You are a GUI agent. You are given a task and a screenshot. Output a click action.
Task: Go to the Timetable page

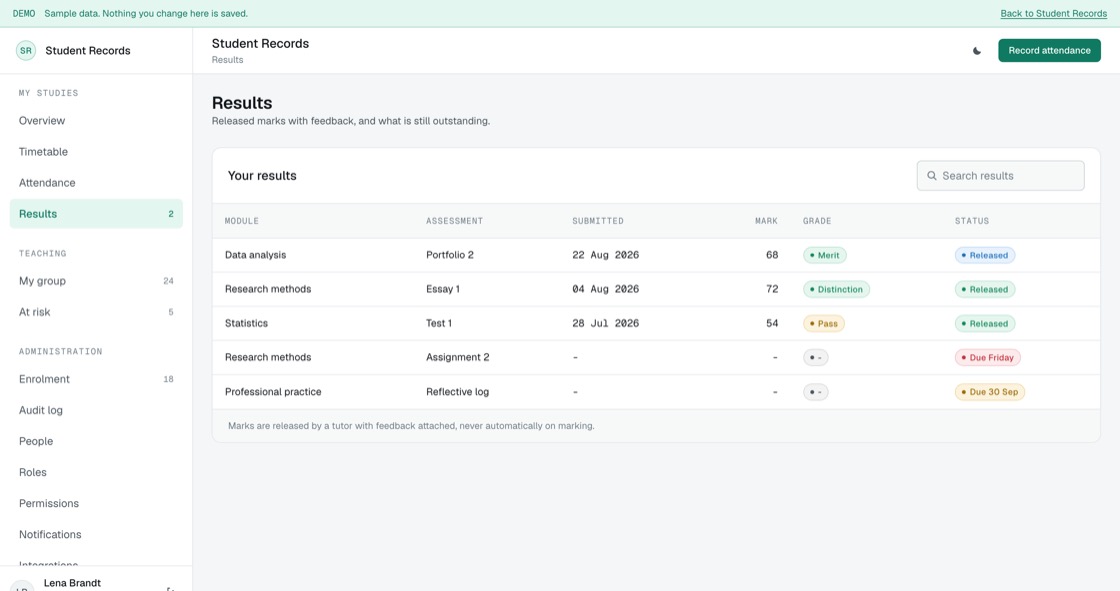tap(96, 152)
